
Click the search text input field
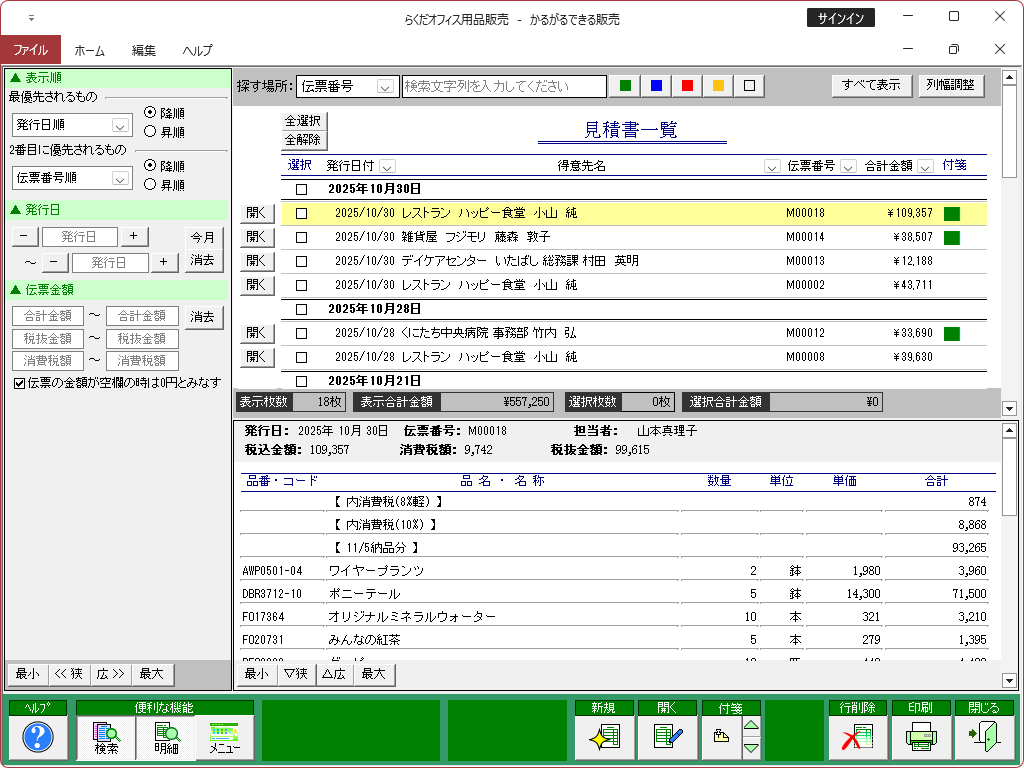tap(504, 87)
